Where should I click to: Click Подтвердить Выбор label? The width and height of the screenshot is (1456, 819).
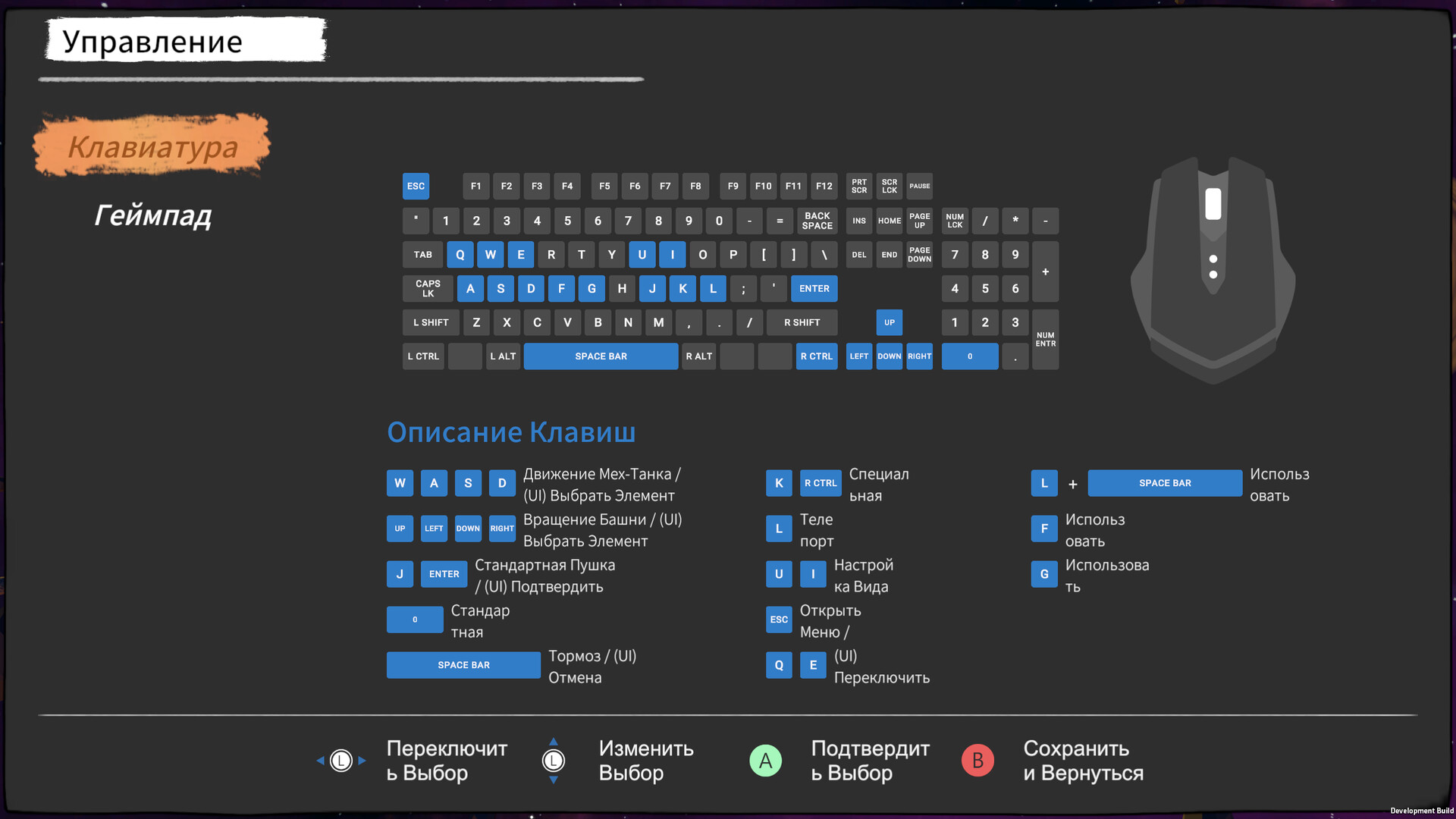870,761
